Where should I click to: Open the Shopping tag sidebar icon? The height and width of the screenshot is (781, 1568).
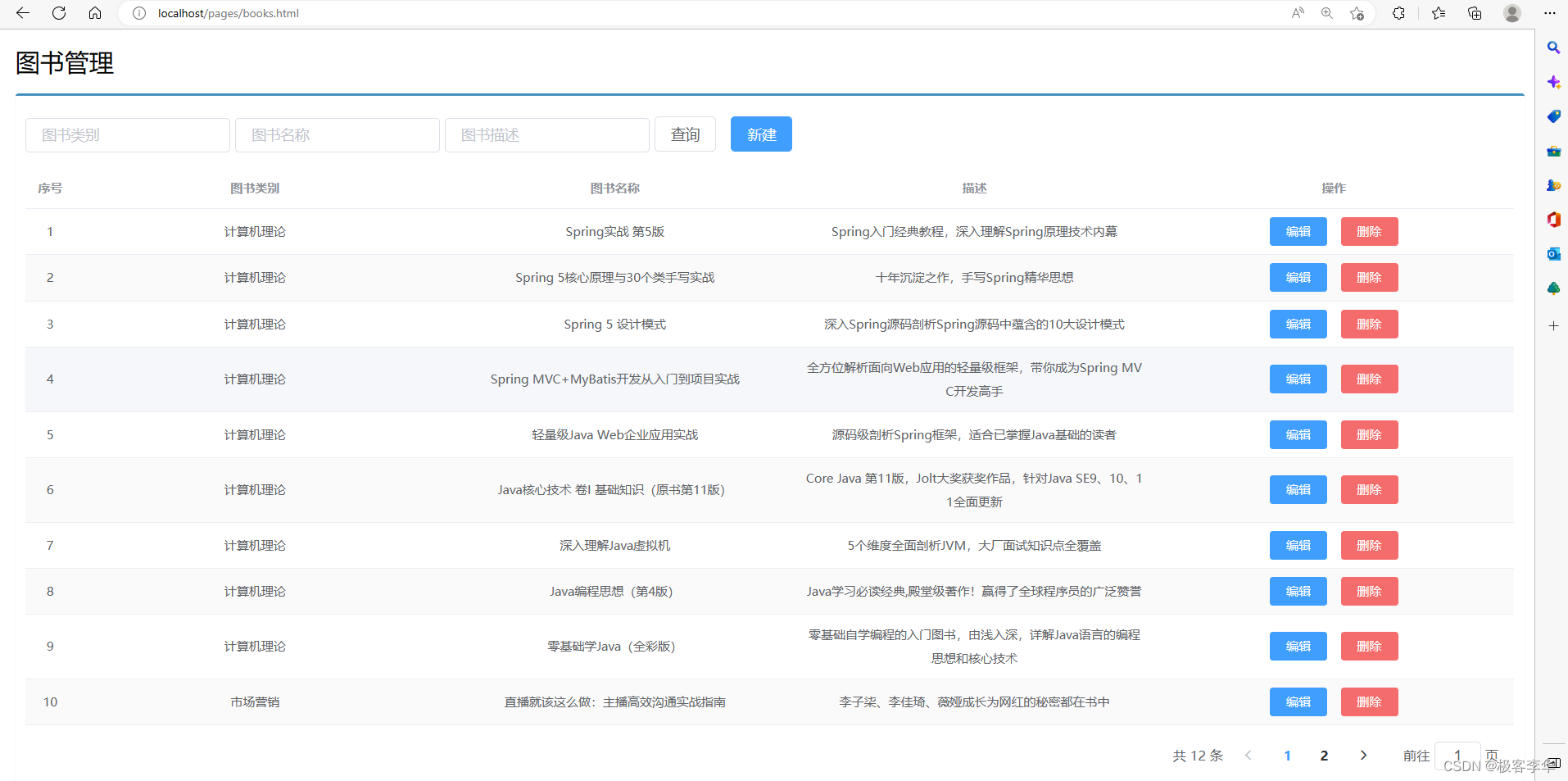click(1553, 116)
